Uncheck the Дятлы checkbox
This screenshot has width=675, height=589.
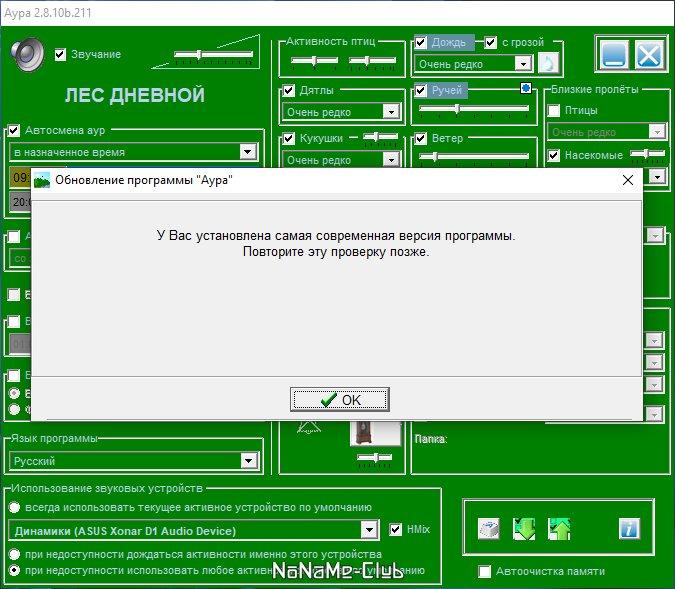point(289,90)
